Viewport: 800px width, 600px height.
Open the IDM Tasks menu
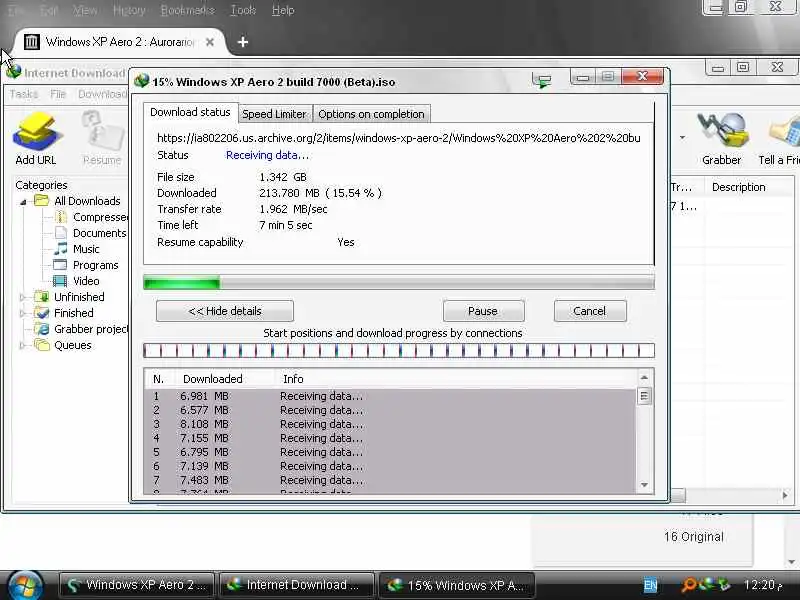point(24,94)
